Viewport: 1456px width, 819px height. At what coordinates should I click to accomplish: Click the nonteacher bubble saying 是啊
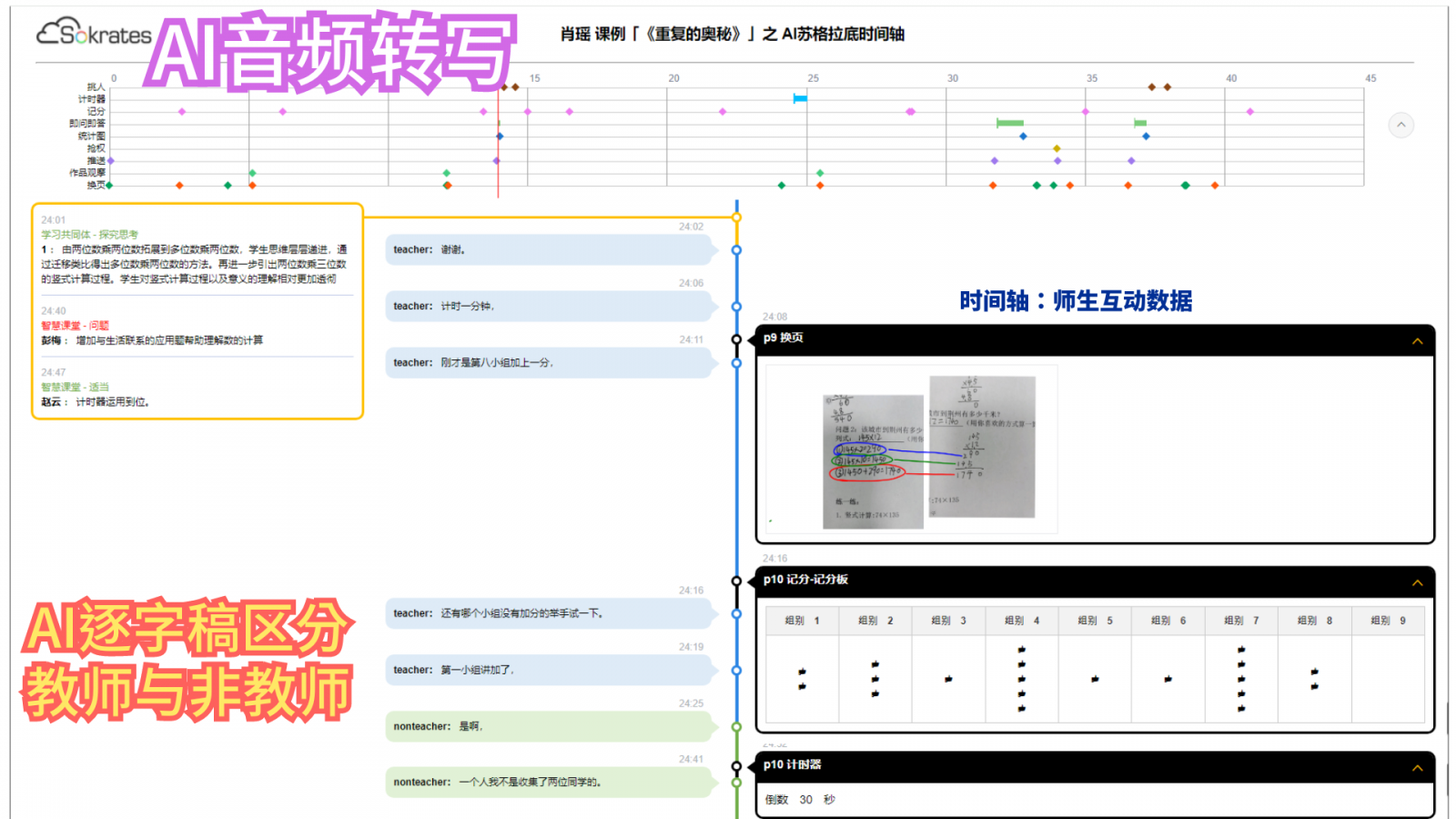tap(549, 726)
